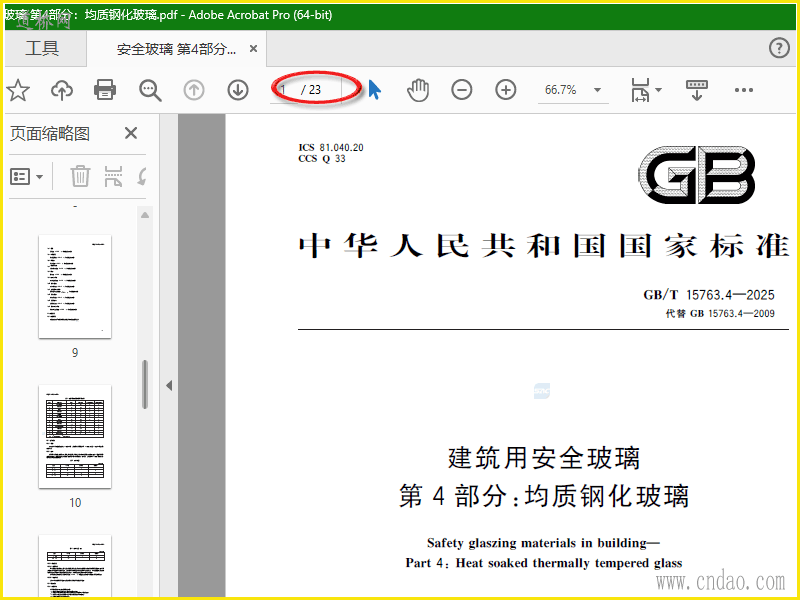Go to next page arrow
The image size is (800, 600).
238,90
